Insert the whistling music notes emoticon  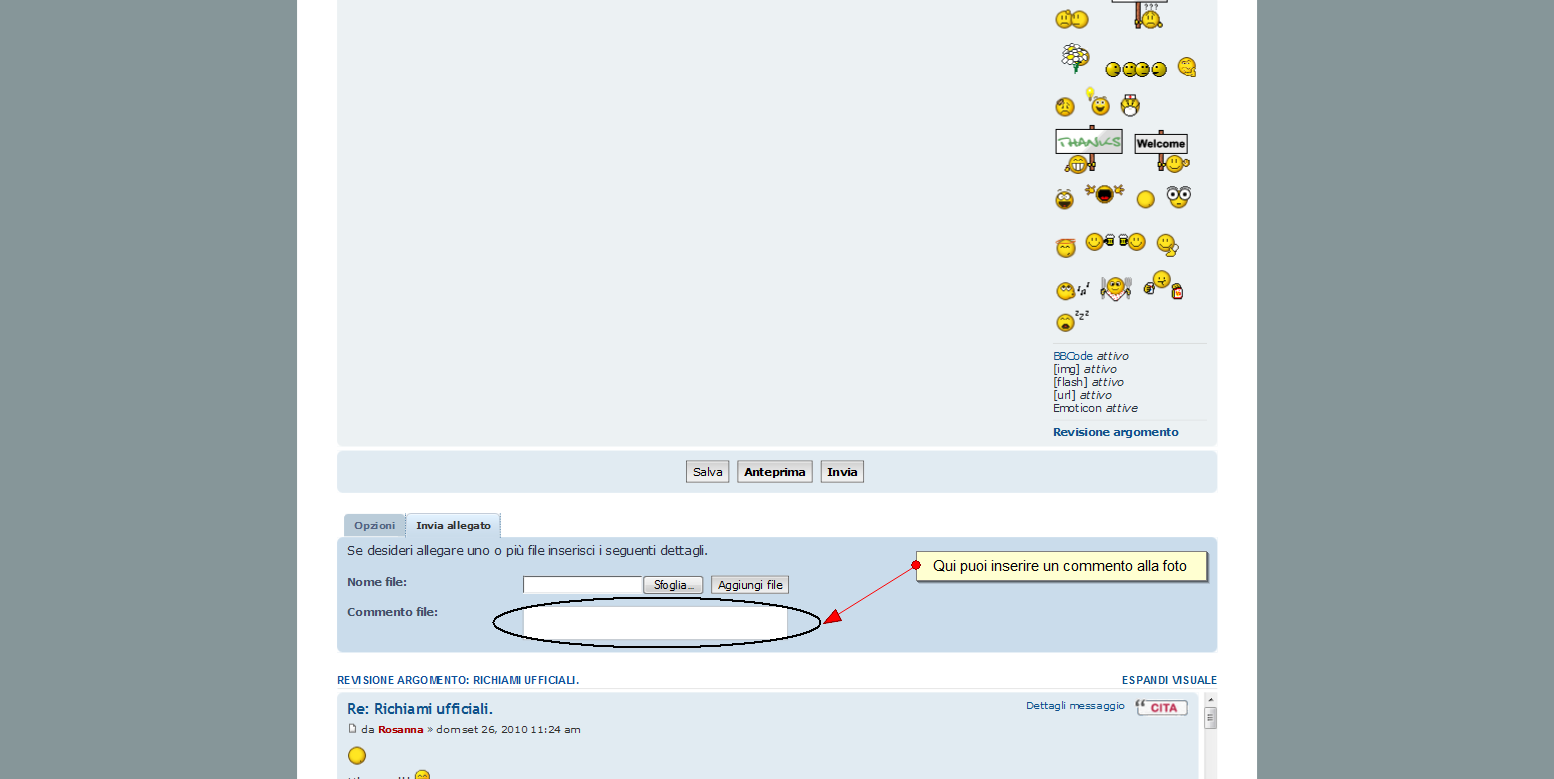[x=1071, y=291]
